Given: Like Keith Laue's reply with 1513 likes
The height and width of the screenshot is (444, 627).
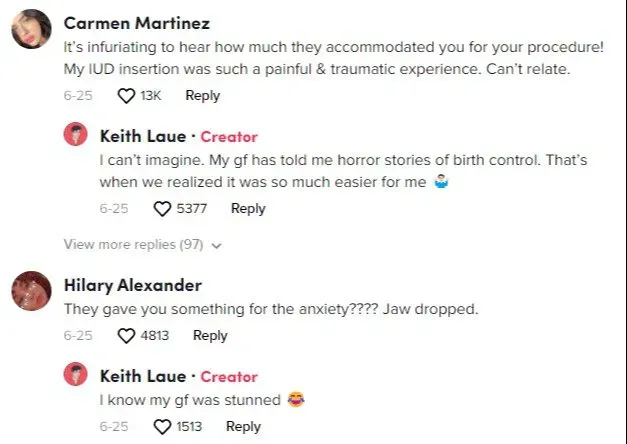Looking at the screenshot, I should coord(163,427).
